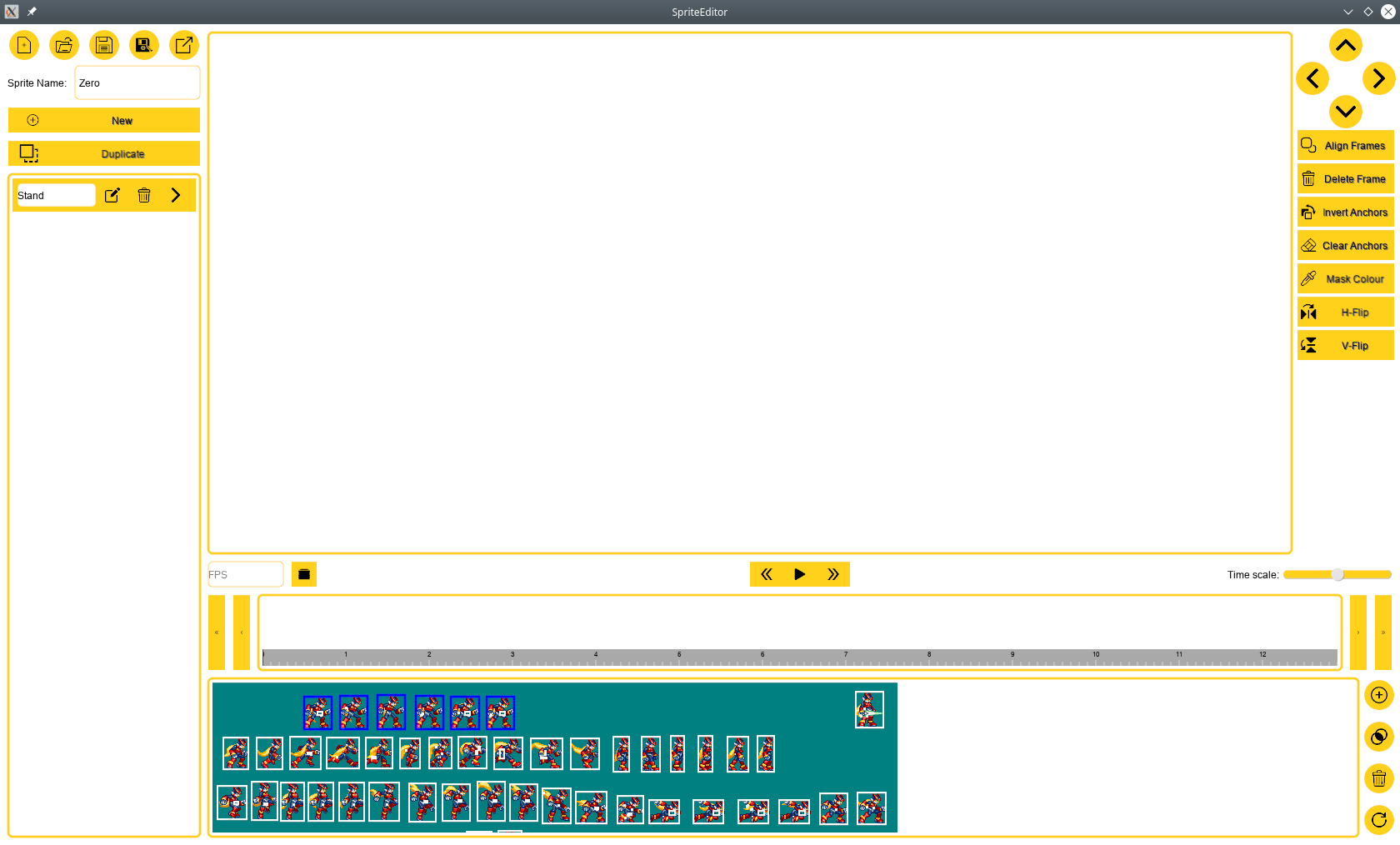1400x845 pixels.
Task: Click the application icon in title bar
Action: pyautogui.click(x=12, y=12)
